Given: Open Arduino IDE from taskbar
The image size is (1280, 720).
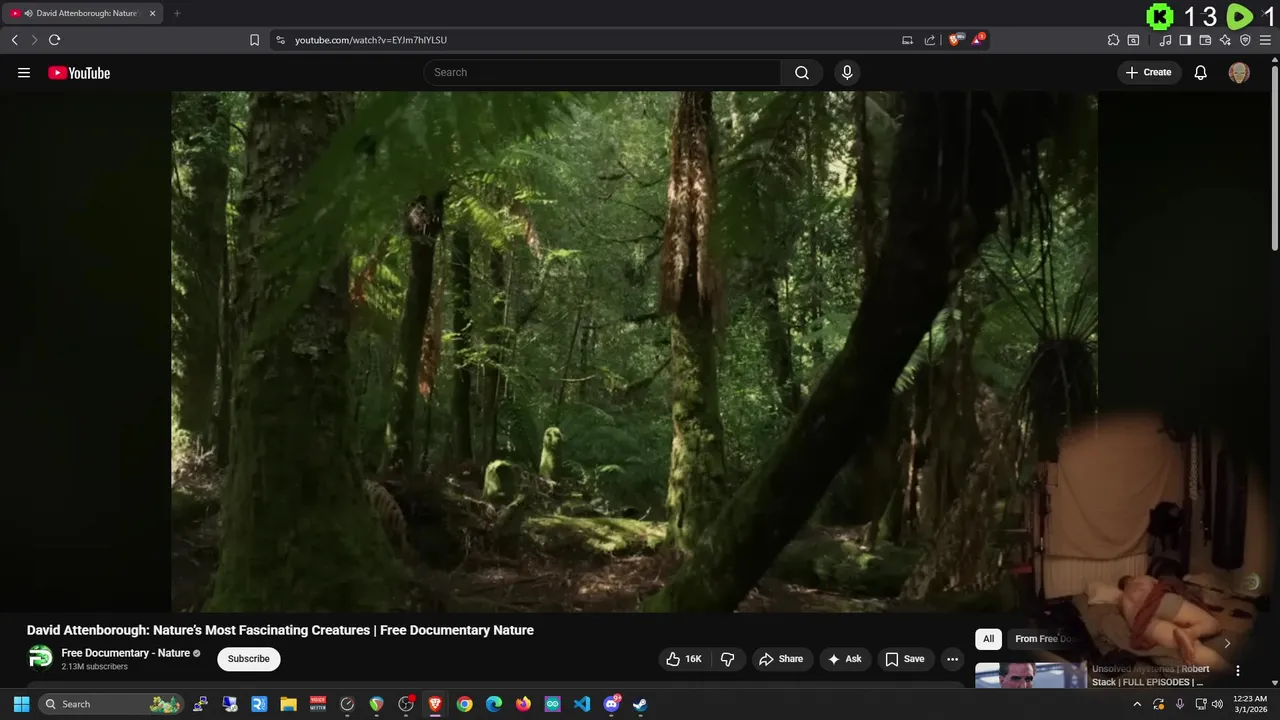Looking at the screenshot, I should point(552,704).
